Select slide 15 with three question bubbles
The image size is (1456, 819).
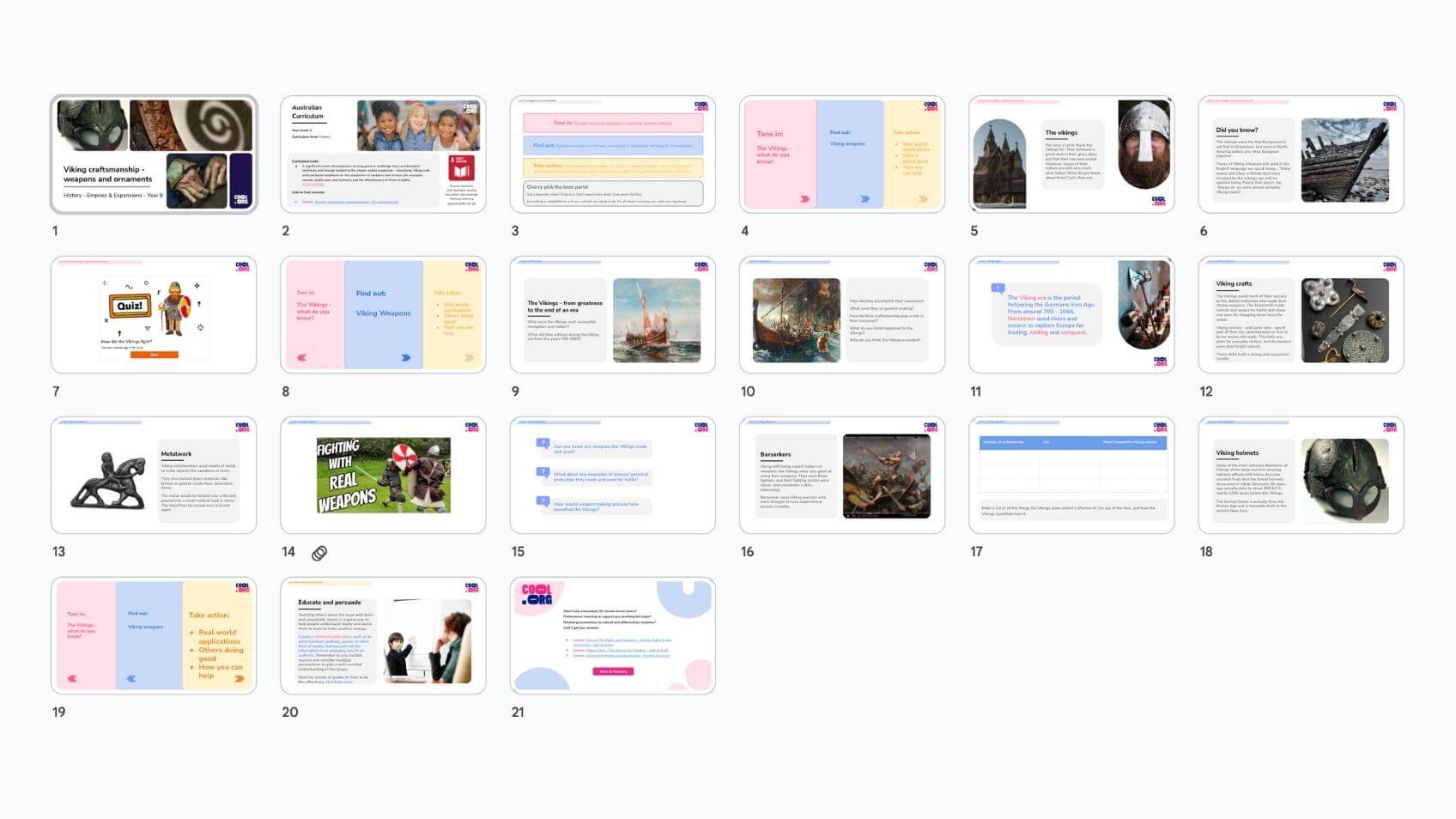pos(612,476)
